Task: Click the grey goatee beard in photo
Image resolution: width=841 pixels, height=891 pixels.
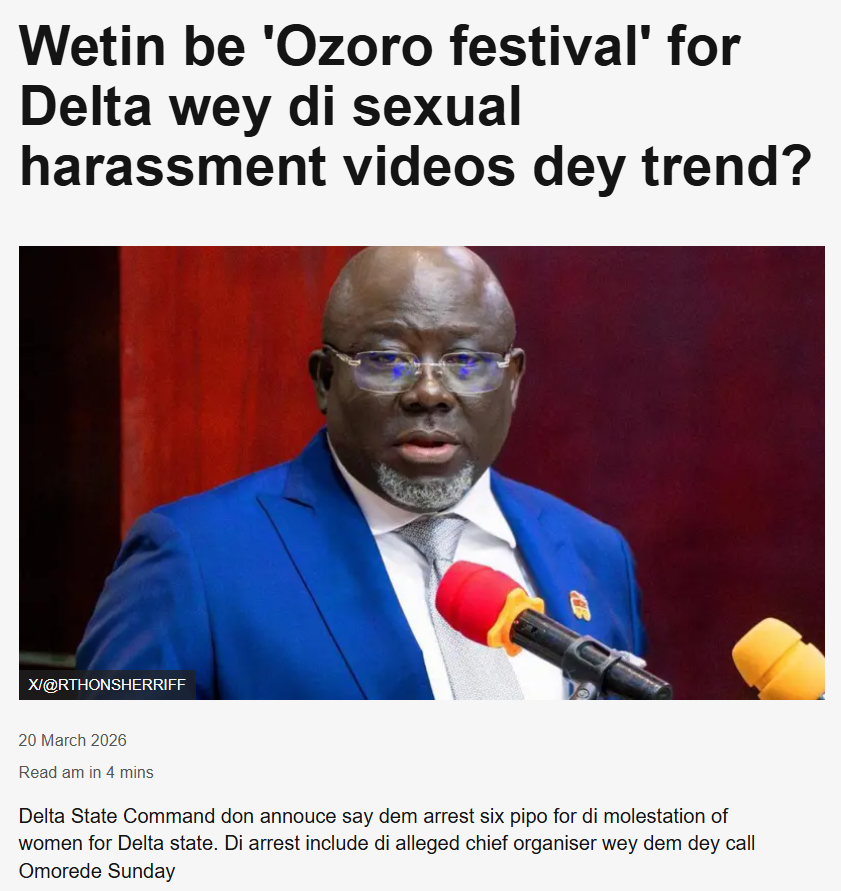Action: pos(423,483)
